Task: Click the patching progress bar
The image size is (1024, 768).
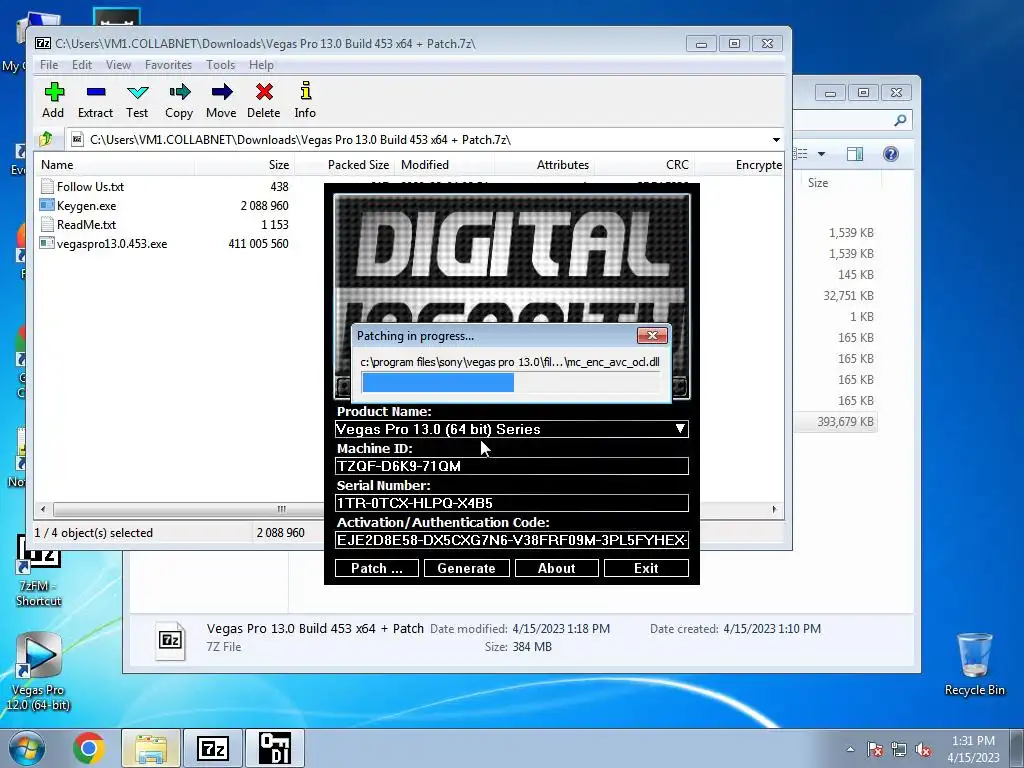Action: [511, 383]
